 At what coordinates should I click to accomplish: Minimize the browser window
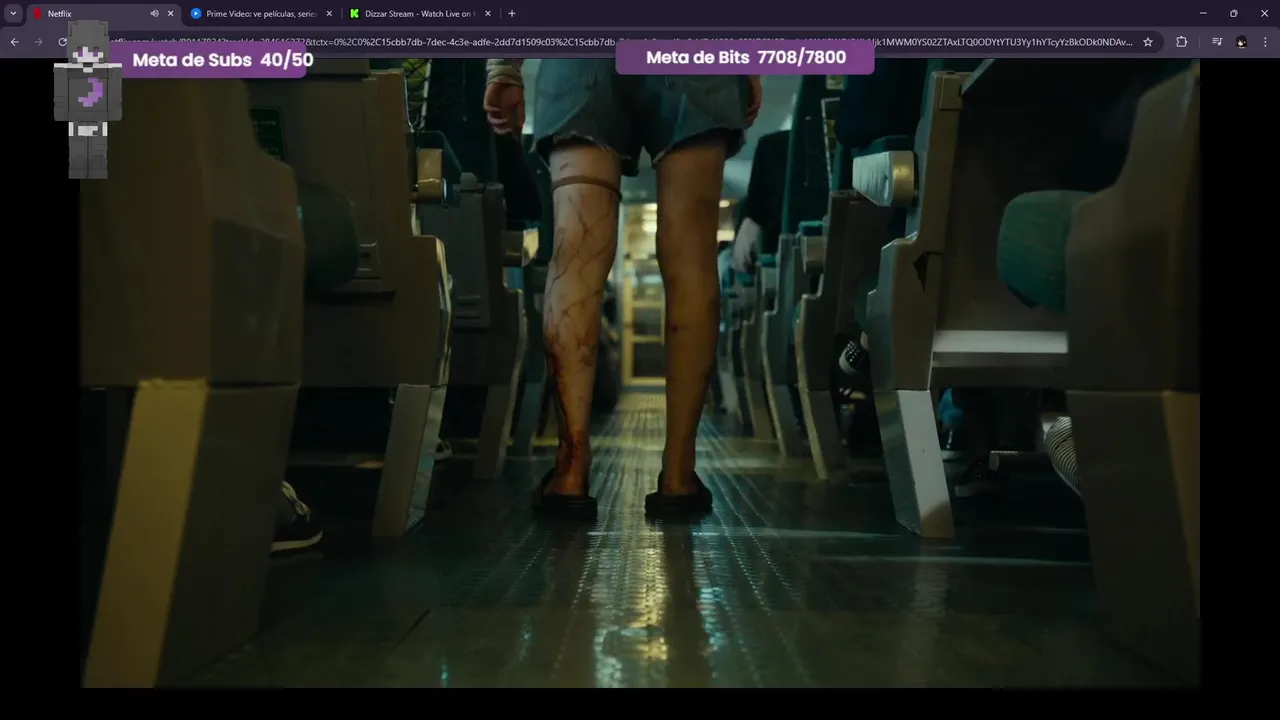1202,14
